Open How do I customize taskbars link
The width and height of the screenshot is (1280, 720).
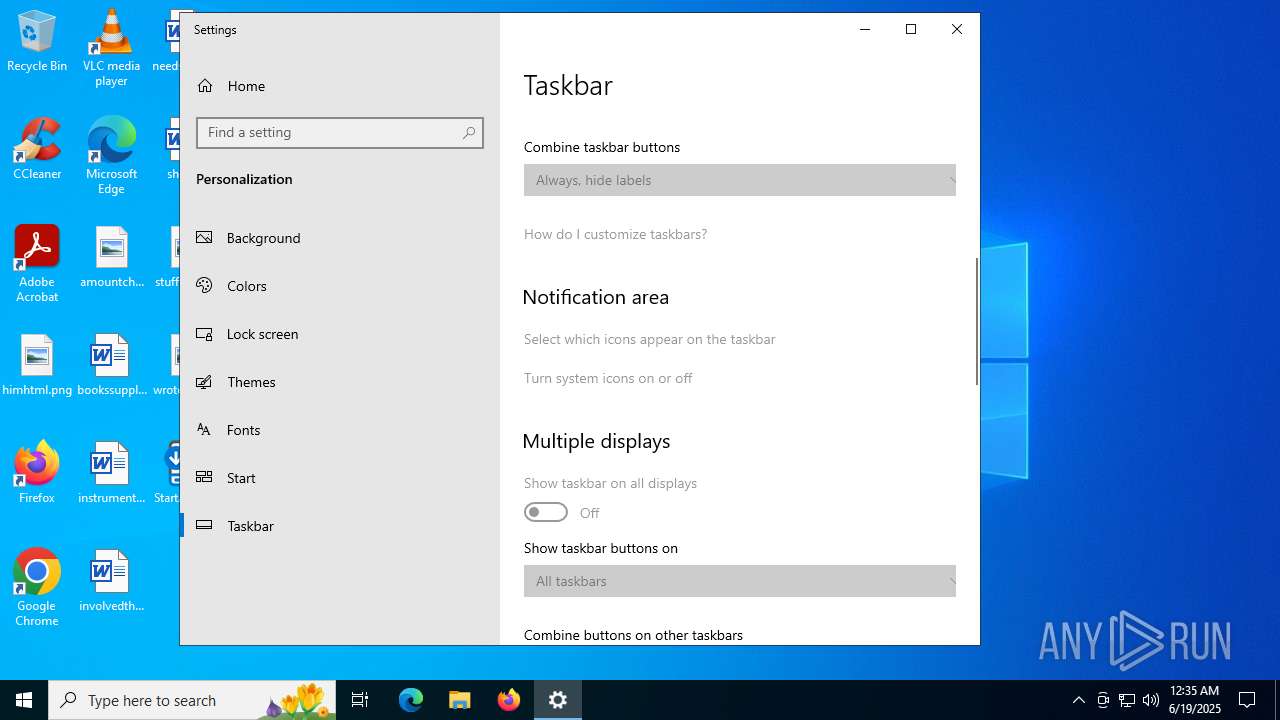615,234
